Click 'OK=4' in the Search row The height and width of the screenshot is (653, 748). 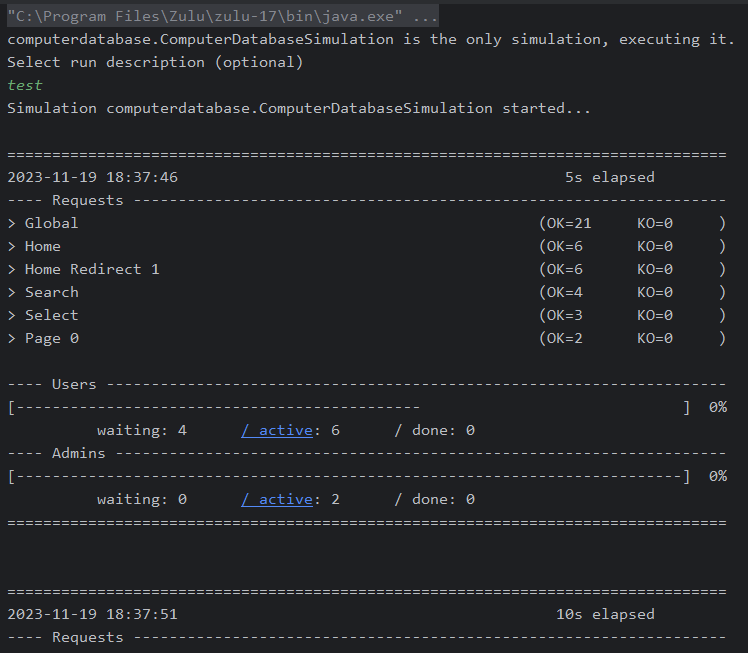click(565, 292)
